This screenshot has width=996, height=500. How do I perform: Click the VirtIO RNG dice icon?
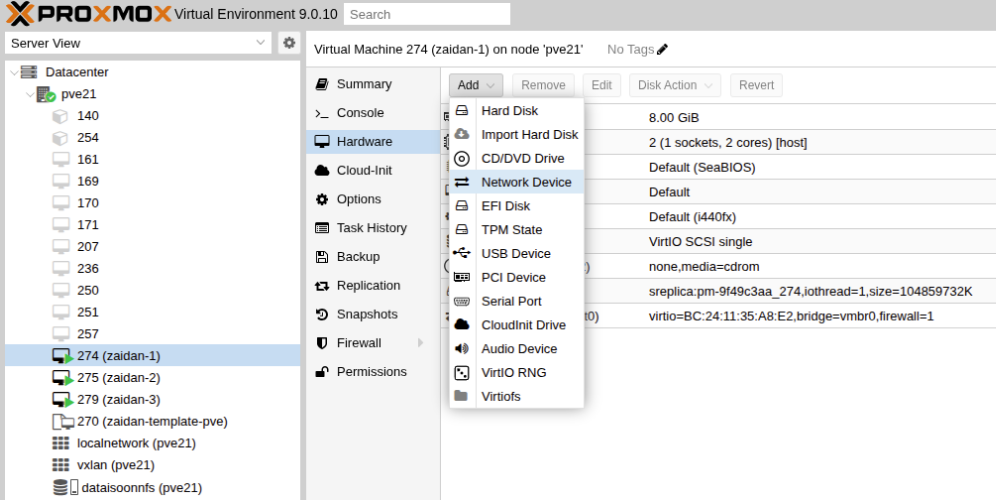[x=461, y=373]
